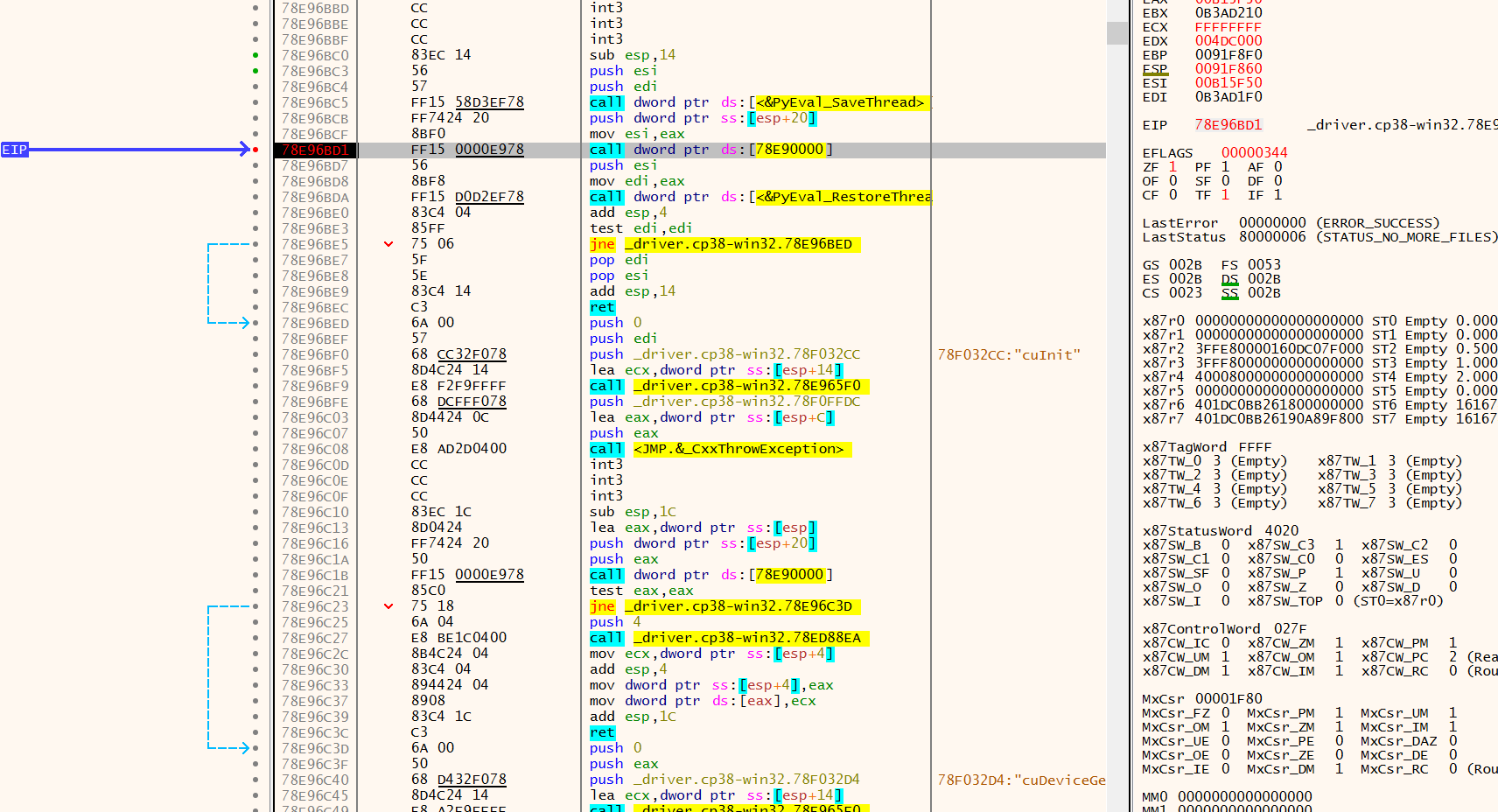Select EBX register value 0B3AD210
This screenshot has height=812, width=1498.
1228,13
